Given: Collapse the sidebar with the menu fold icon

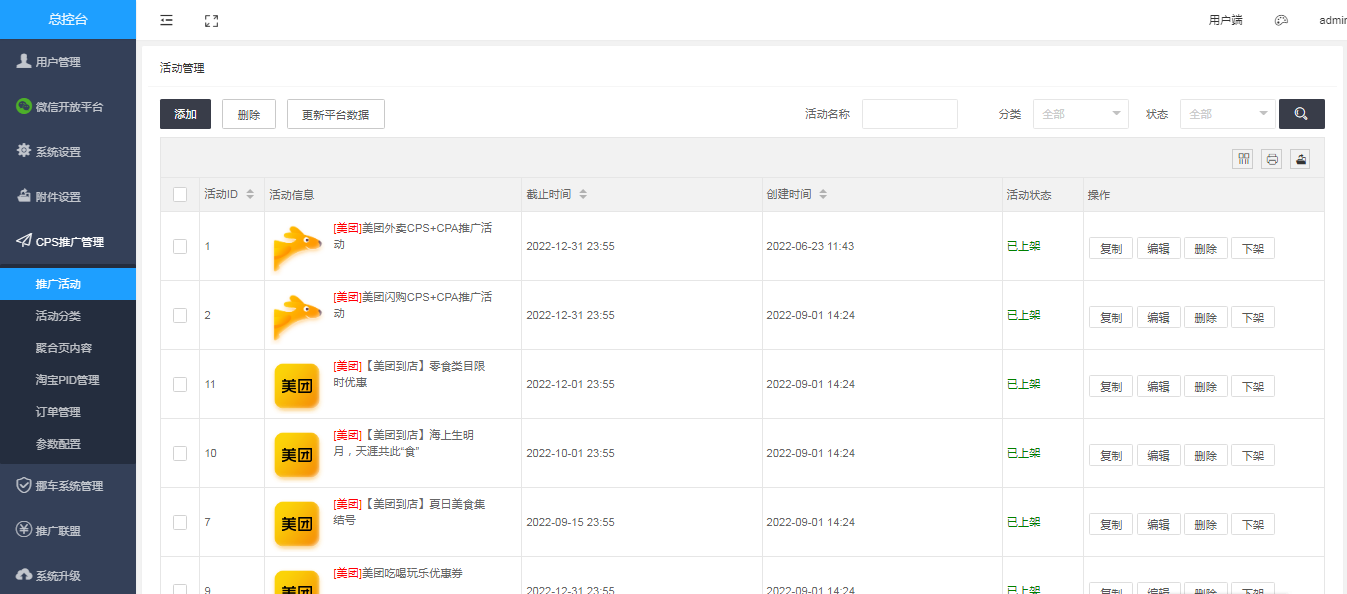Looking at the screenshot, I should (x=166, y=20).
